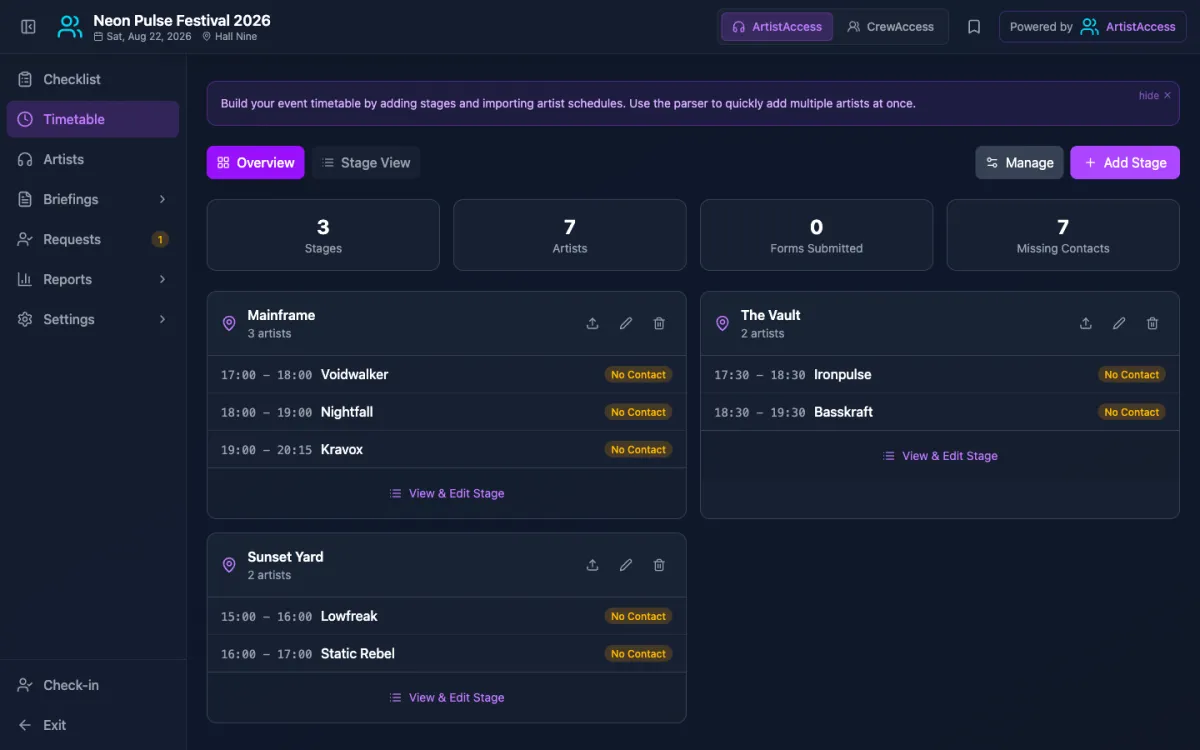The width and height of the screenshot is (1200, 750).
Task: Click the Mainframe location pin icon
Action: pos(229,323)
